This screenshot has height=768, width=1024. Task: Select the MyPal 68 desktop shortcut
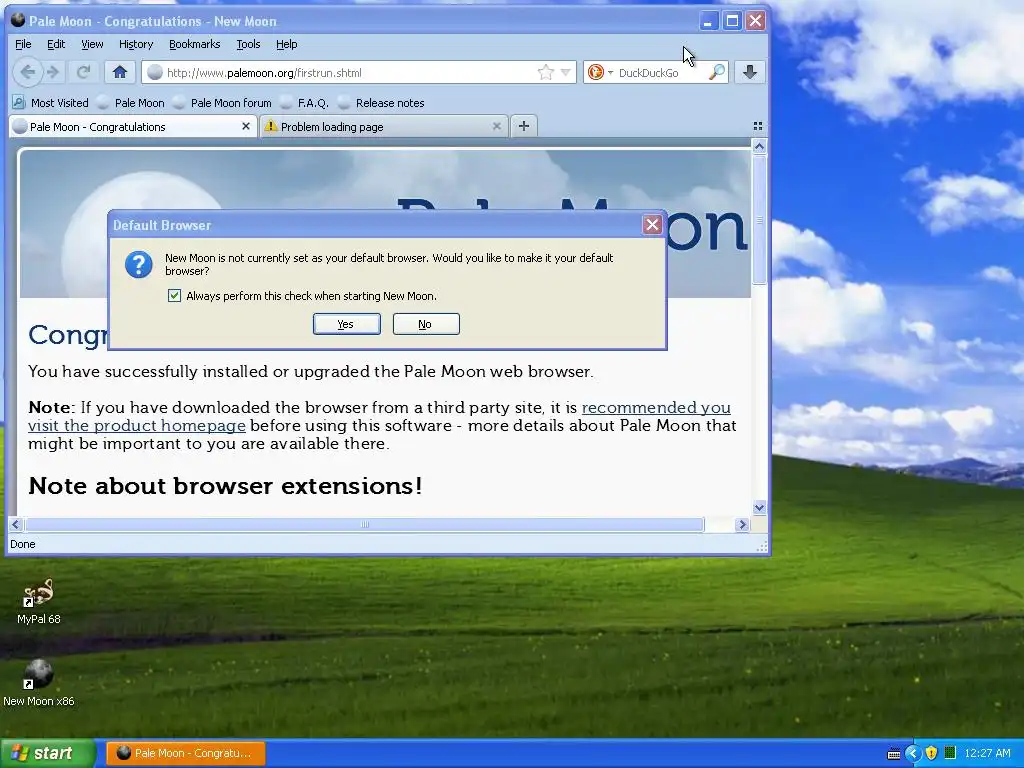point(39,601)
